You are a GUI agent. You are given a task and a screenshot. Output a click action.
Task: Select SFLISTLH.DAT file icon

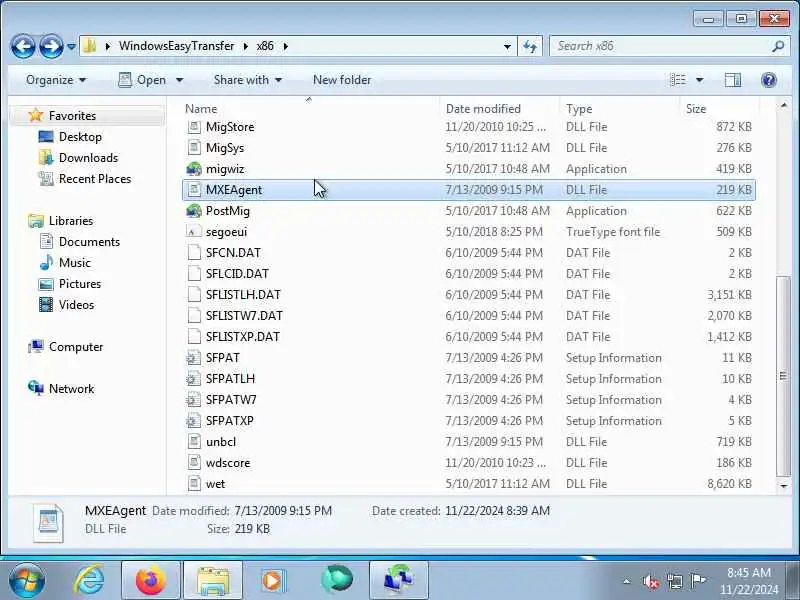(x=194, y=294)
